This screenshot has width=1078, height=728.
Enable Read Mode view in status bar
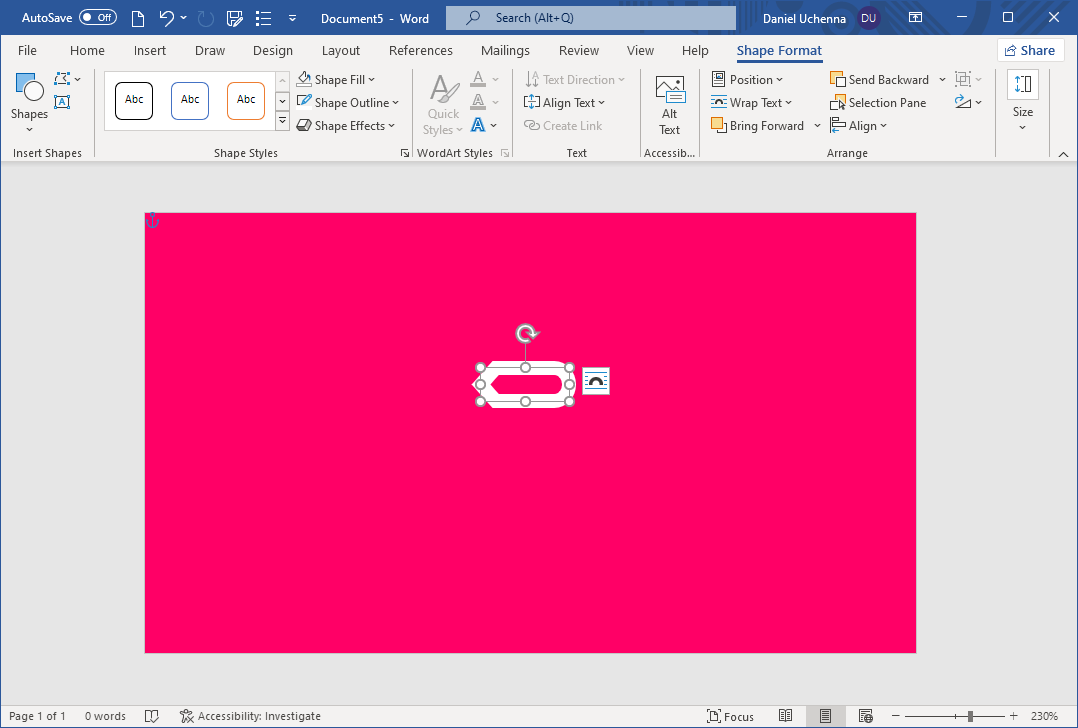tap(786, 716)
